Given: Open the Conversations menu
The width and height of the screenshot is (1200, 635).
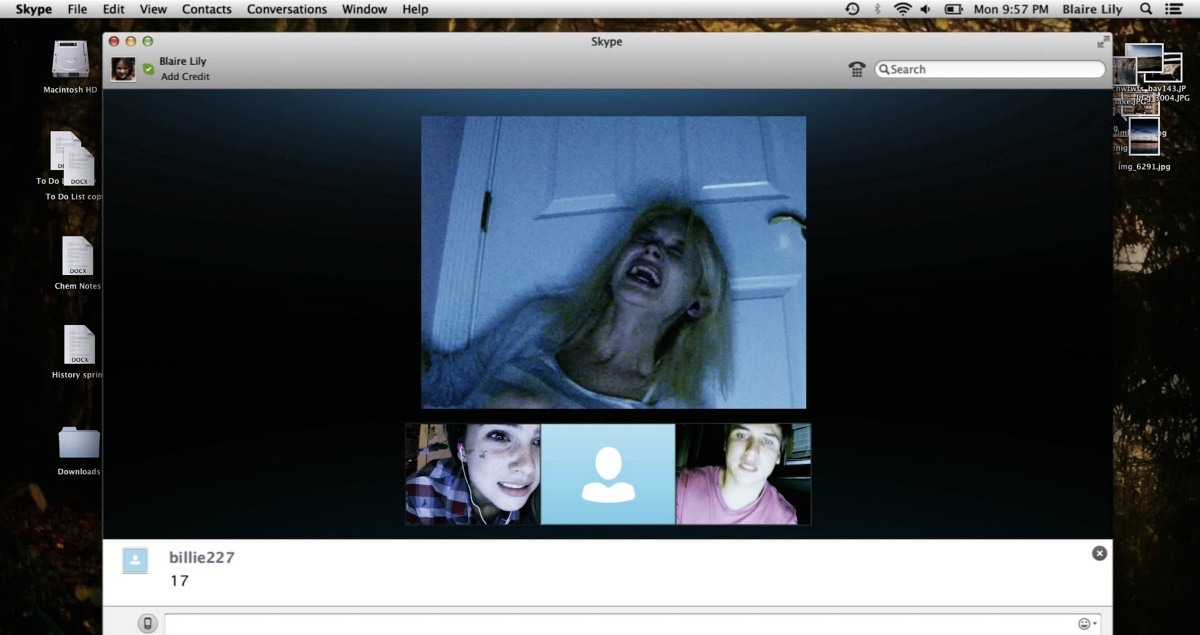Looking at the screenshot, I should [287, 9].
